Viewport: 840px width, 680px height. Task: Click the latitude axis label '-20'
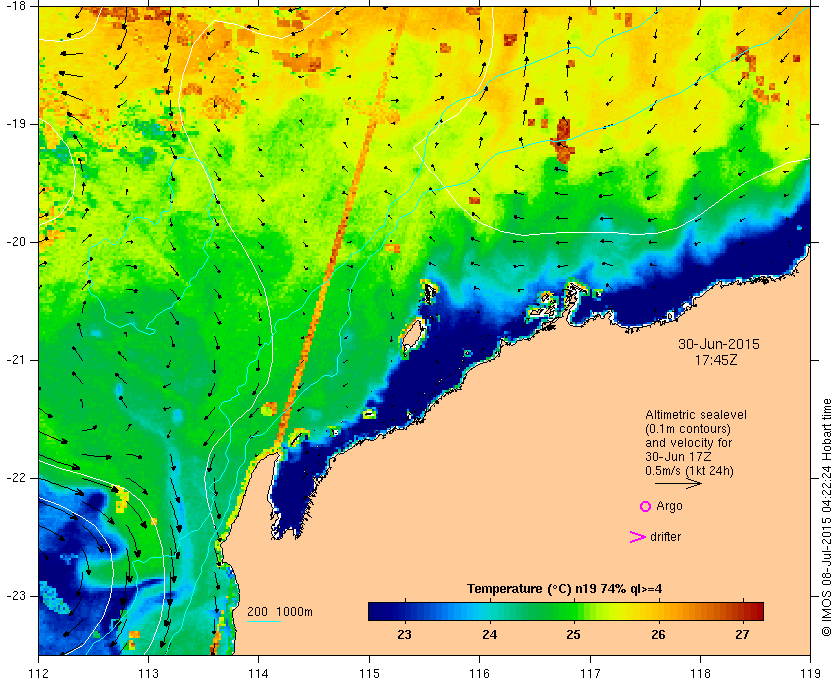click(14, 242)
